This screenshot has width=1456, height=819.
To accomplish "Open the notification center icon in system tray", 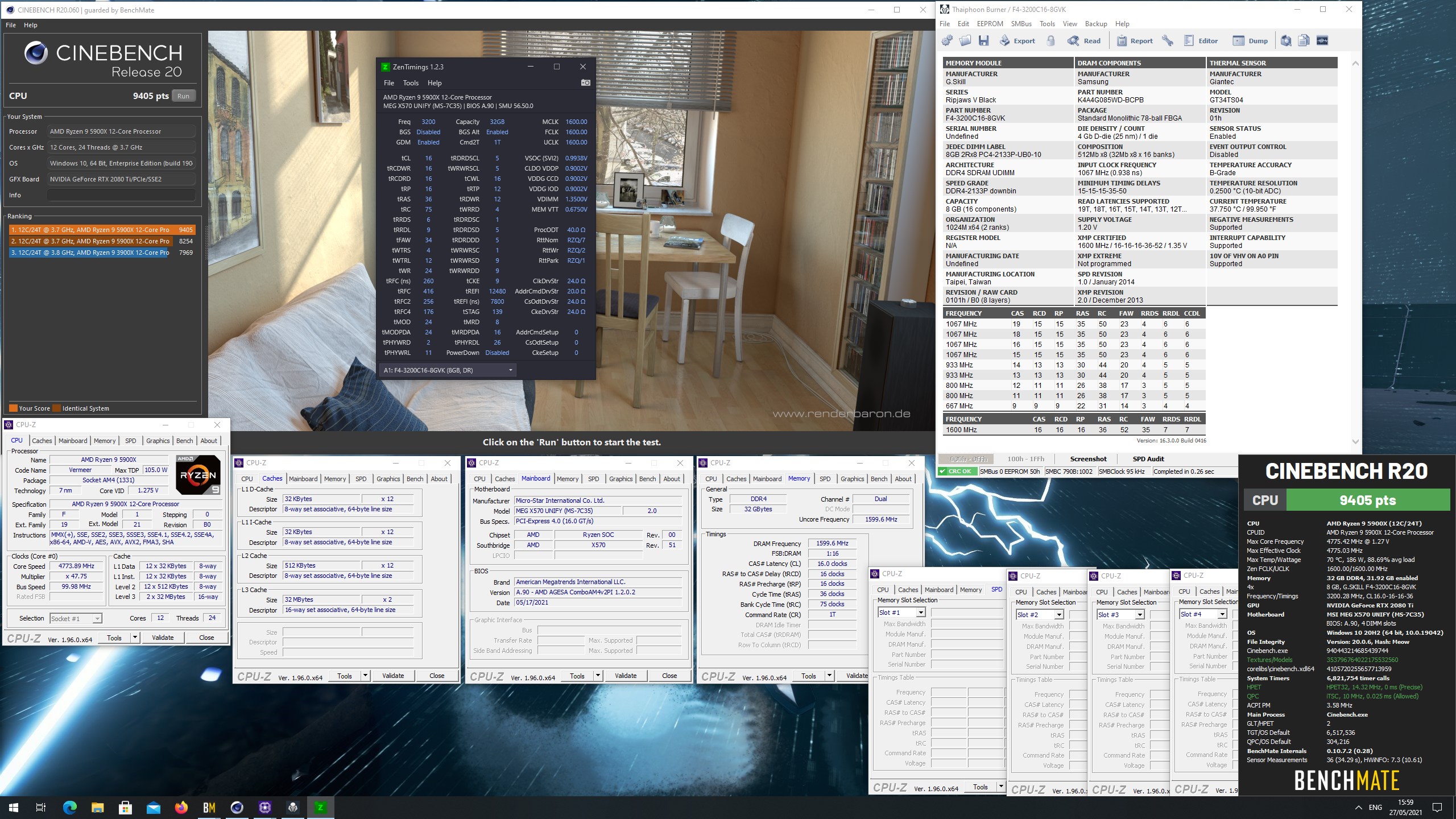I will point(1437,807).
